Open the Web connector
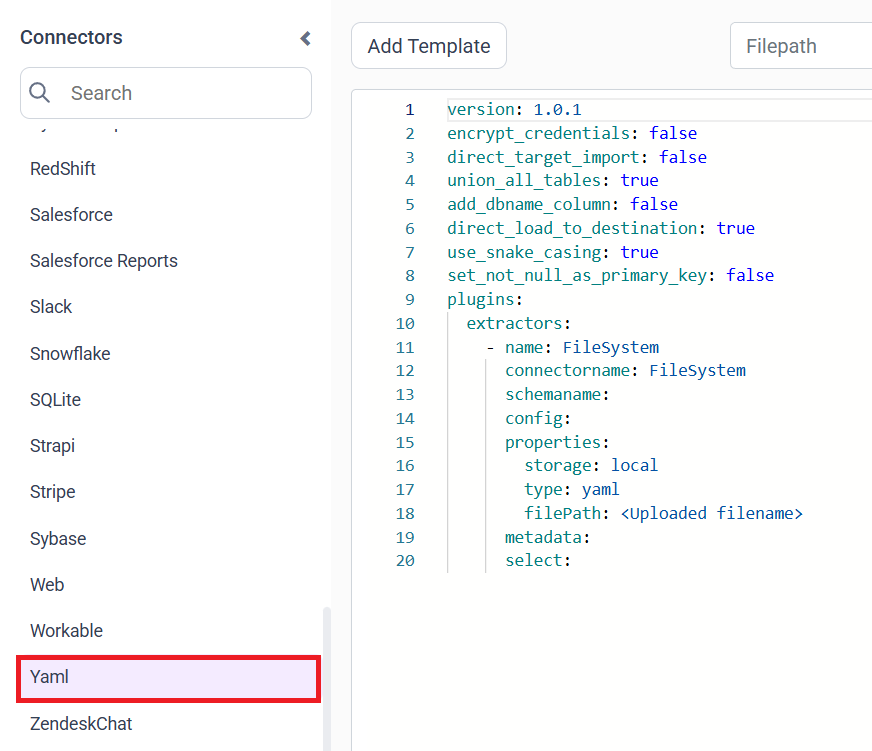This screenshot has height=751, width=872. 47,584
